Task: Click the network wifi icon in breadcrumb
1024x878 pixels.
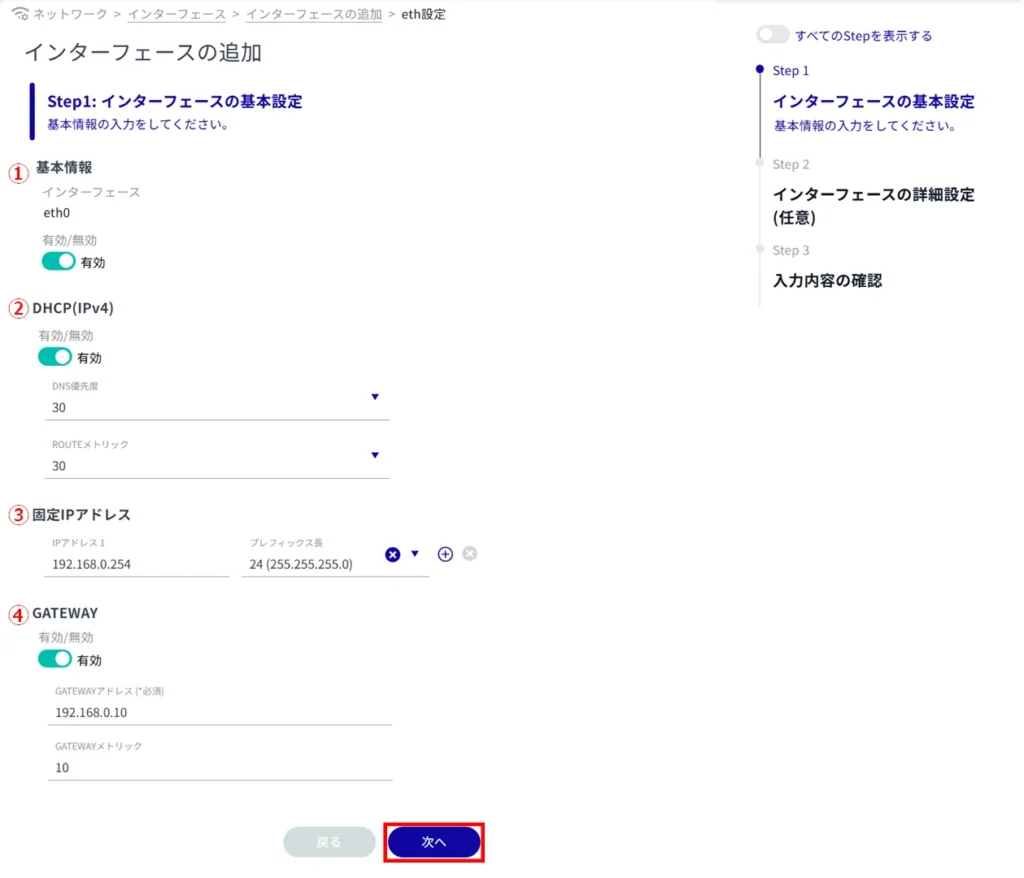Action: coord(20,15)
